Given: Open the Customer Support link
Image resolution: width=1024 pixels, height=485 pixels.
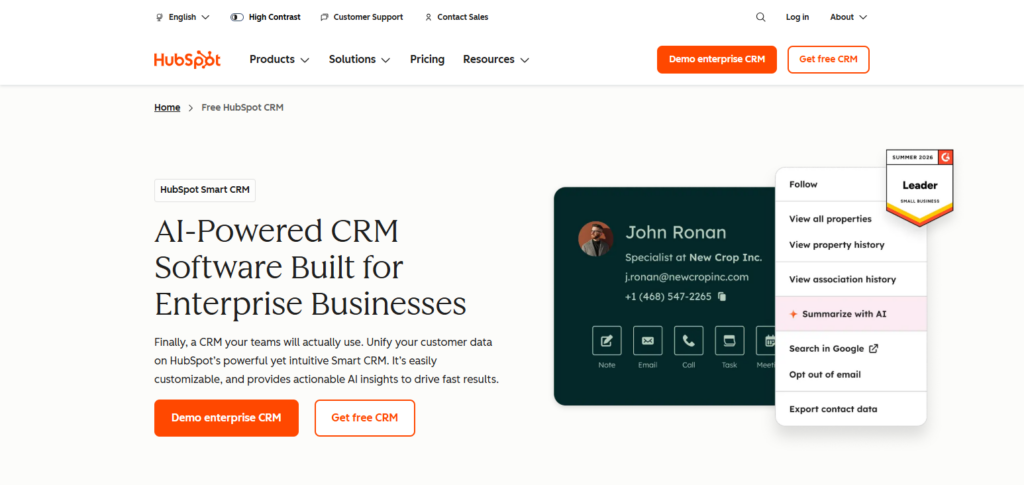Looking at the screenshot, I should pyautogui.click(x=362, y=17).
